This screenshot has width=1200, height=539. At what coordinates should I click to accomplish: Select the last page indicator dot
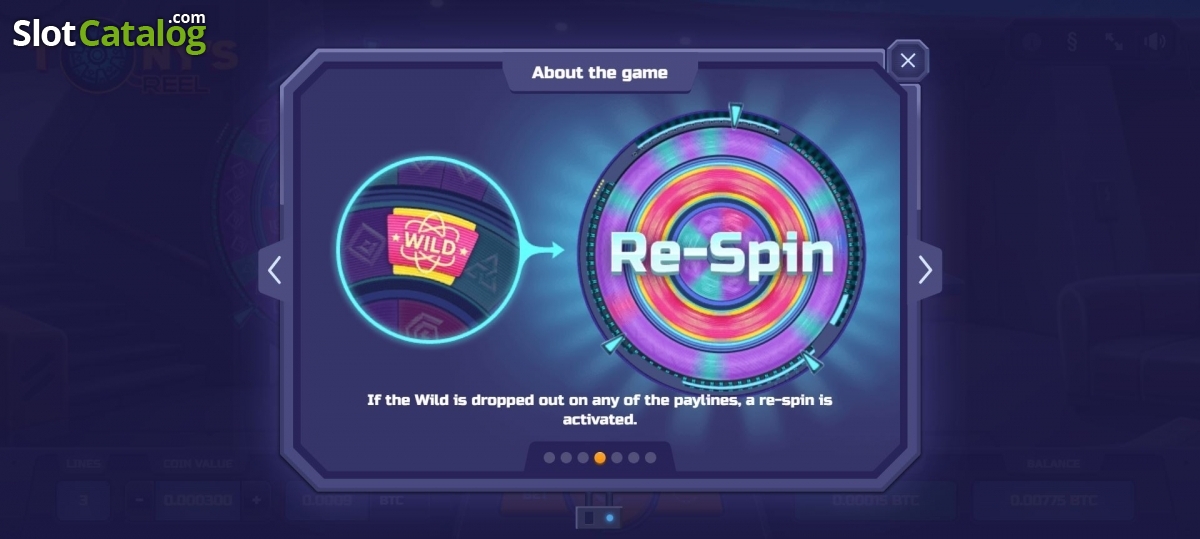pos(651,458)
